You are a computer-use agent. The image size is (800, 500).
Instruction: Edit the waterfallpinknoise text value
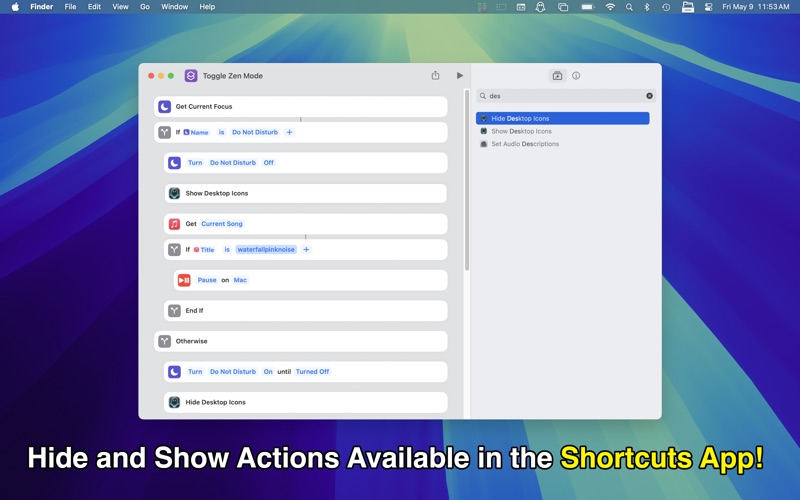click(266, 249)
